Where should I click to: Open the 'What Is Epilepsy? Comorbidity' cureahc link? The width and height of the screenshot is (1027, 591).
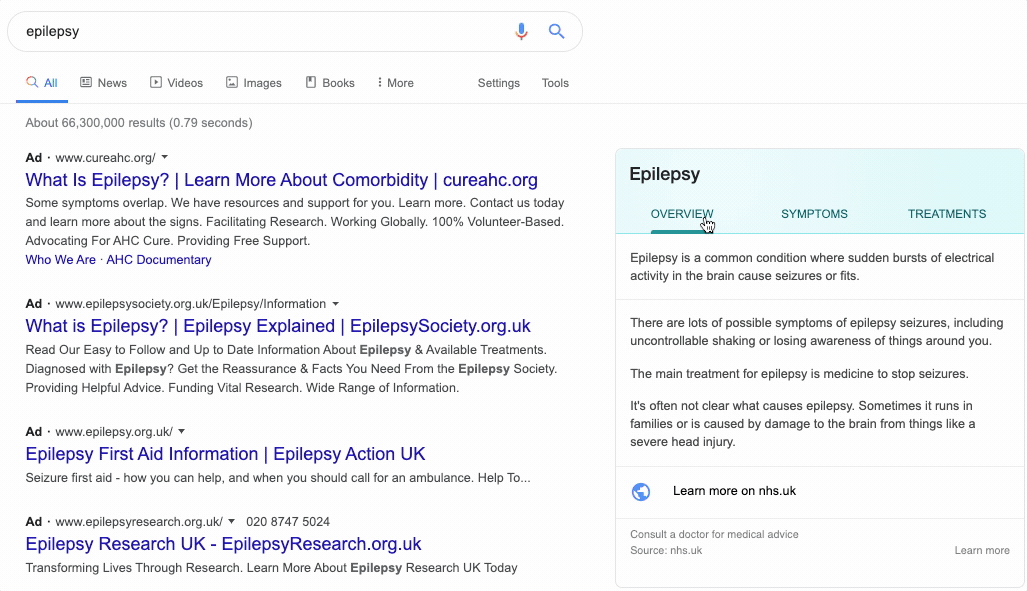tap(281, 180)
